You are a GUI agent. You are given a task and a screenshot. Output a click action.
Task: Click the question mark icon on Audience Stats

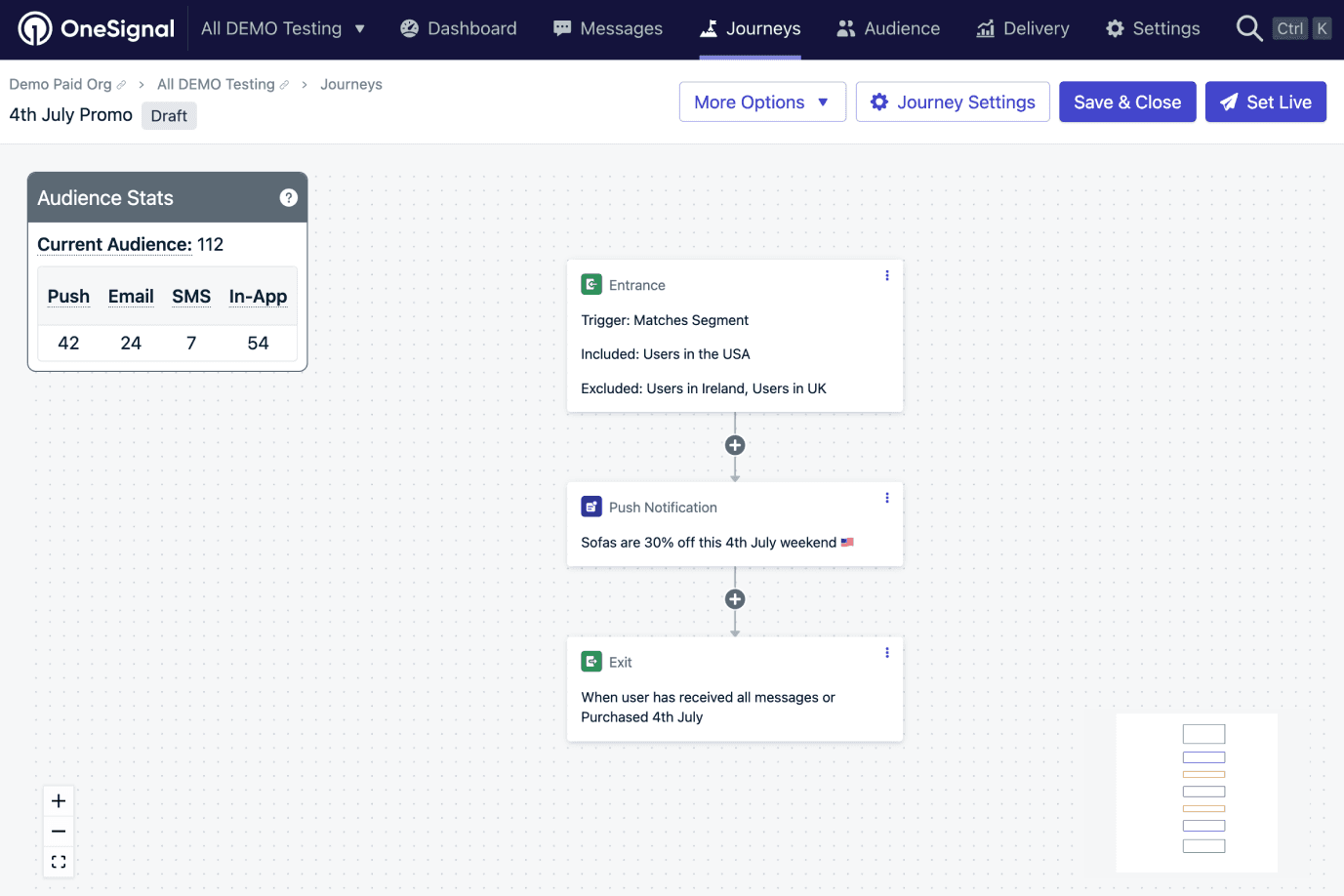(x=288, y=197)
